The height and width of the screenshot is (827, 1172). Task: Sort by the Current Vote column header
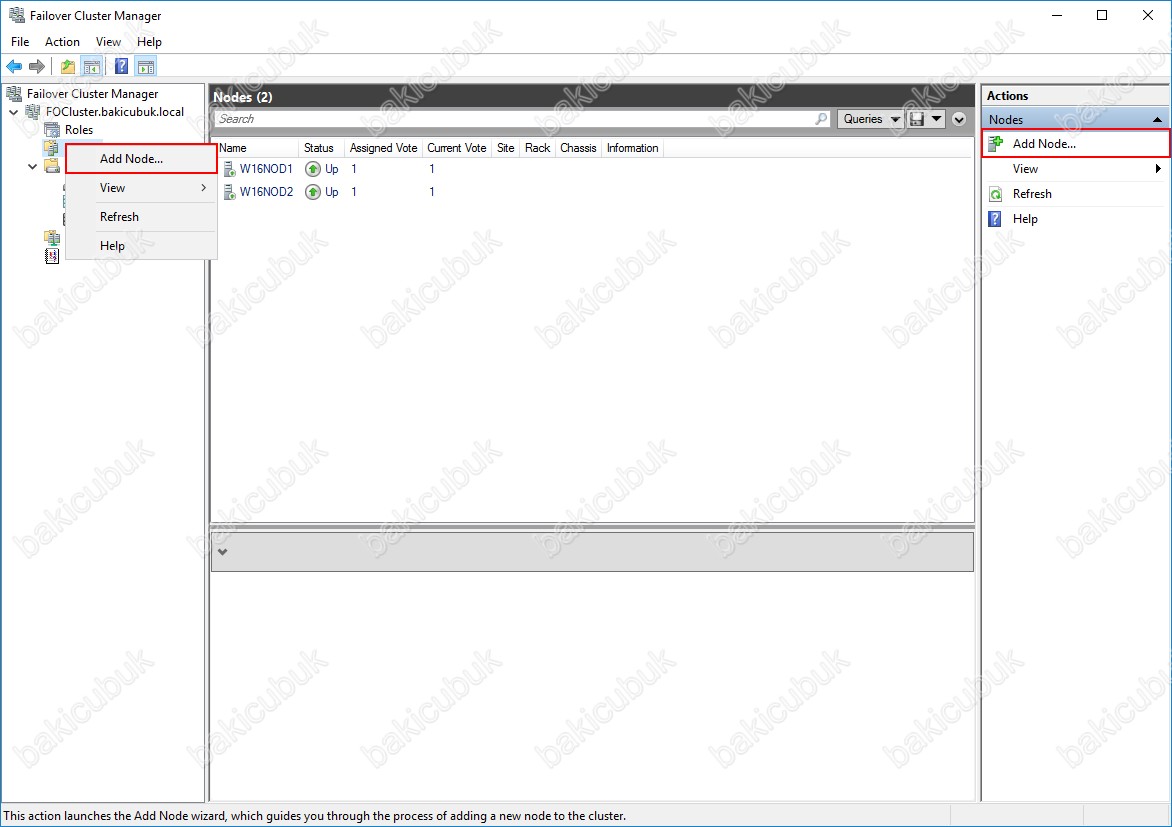point(457,148)
